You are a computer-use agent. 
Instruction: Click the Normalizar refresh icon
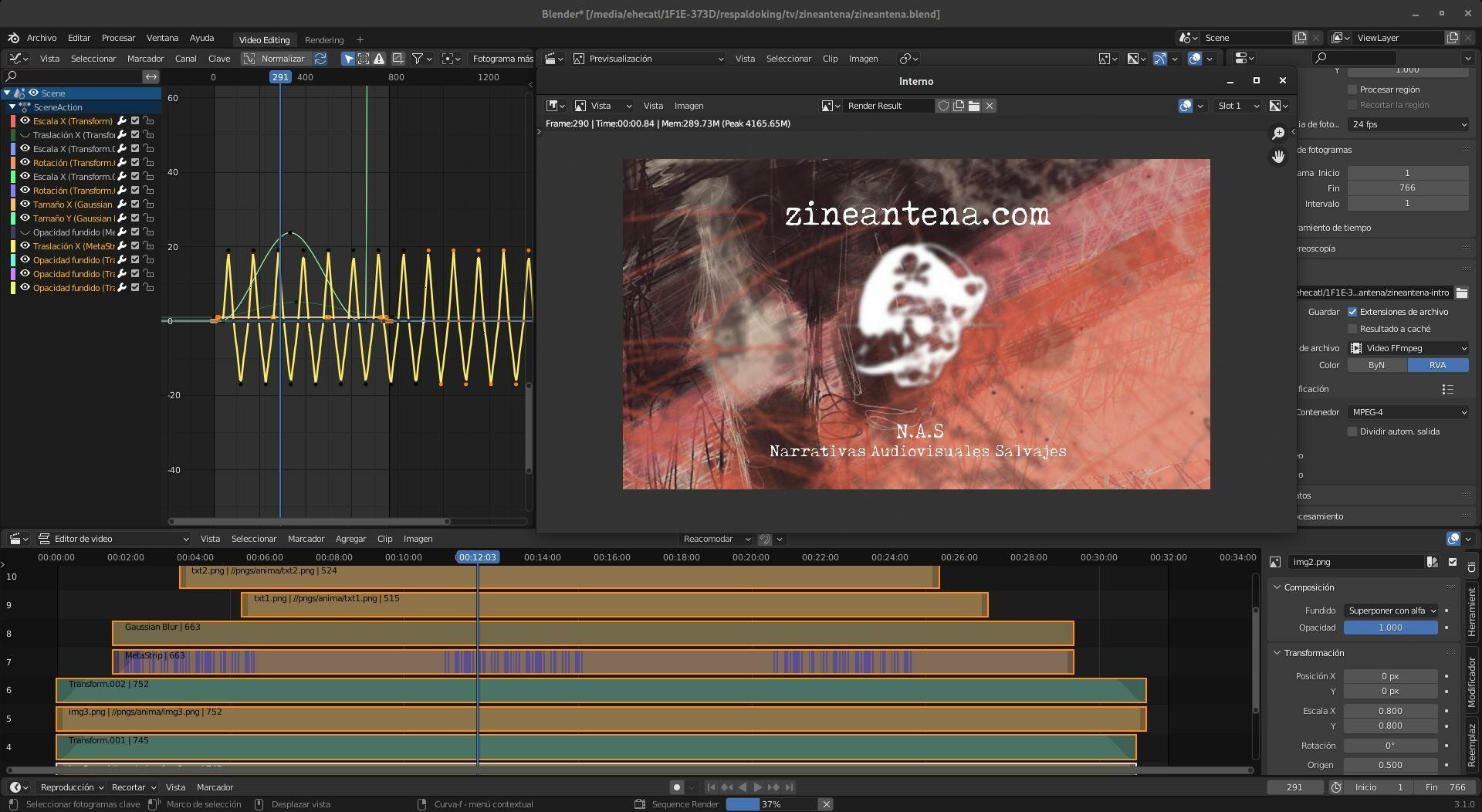320,59
